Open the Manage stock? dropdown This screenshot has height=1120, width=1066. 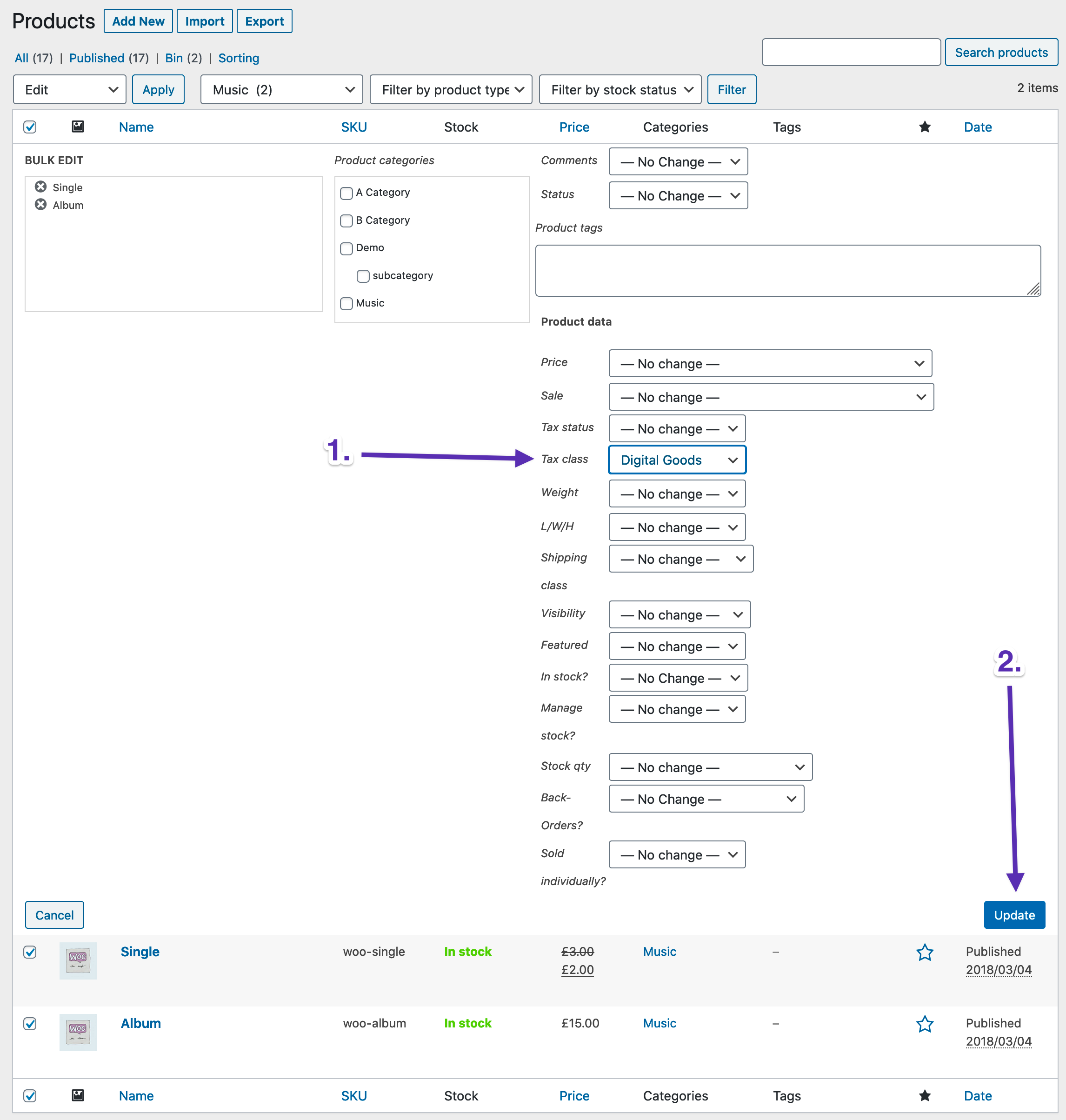(677, 709)
